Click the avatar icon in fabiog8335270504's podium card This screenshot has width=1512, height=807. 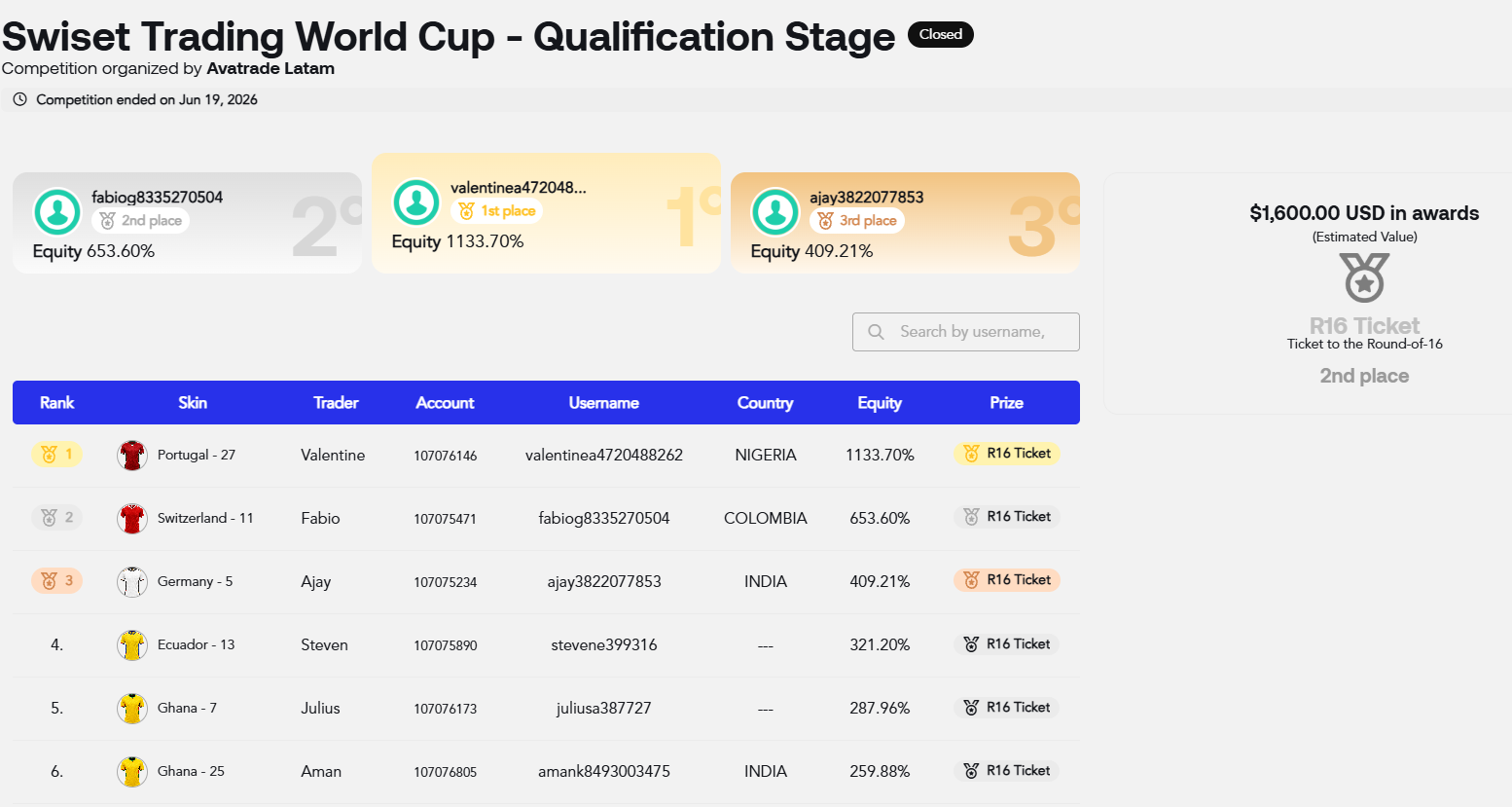(x=57, y=212)
